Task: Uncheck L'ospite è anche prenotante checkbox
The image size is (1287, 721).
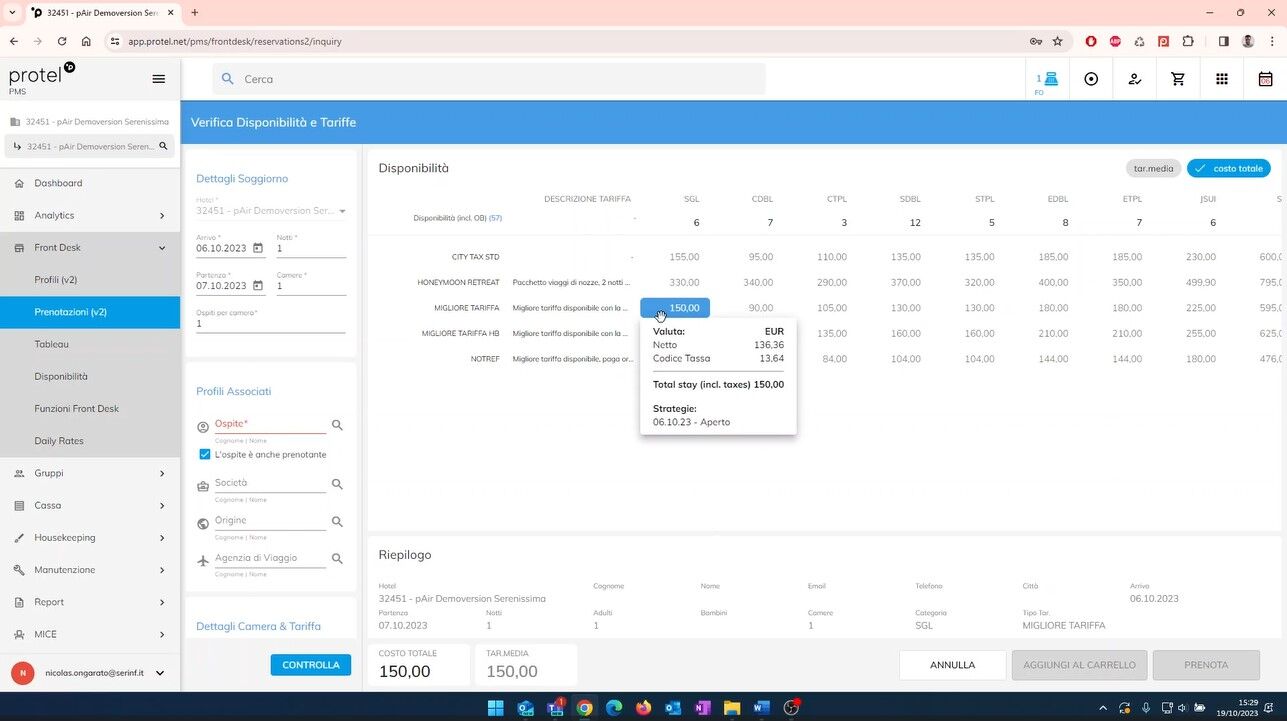Action: (205, 454)
